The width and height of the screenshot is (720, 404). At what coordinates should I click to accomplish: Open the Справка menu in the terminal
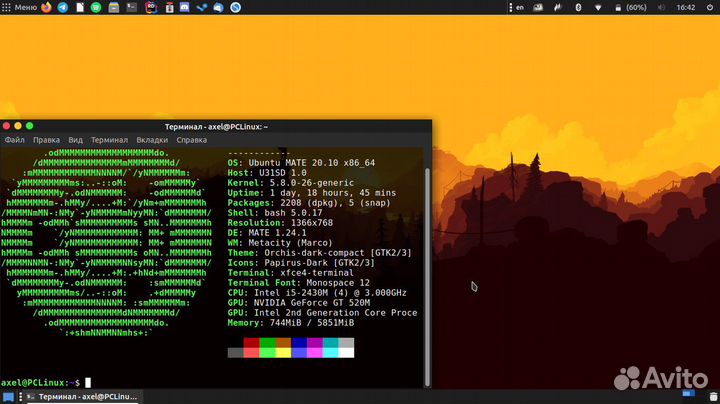192,140
